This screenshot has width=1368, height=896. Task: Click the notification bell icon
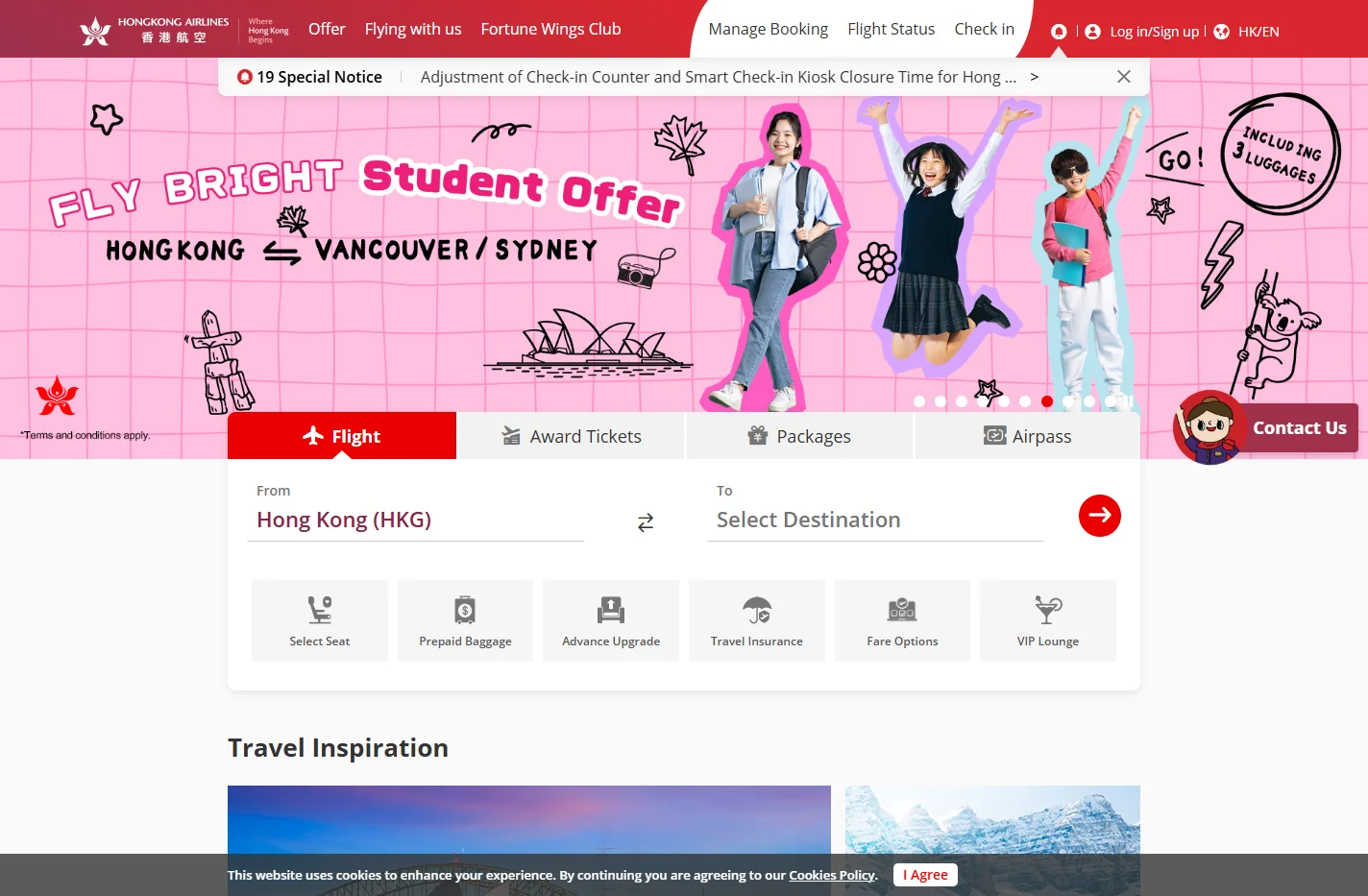click(x=1059, y=32)
